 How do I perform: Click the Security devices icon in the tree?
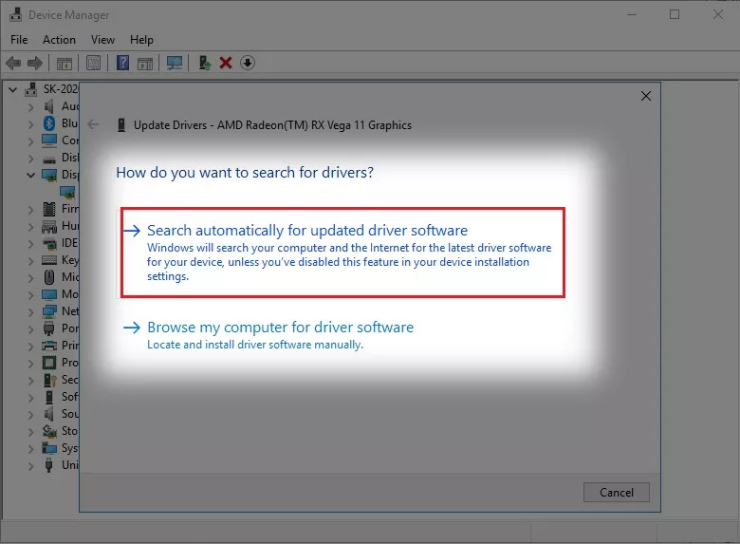50,380
